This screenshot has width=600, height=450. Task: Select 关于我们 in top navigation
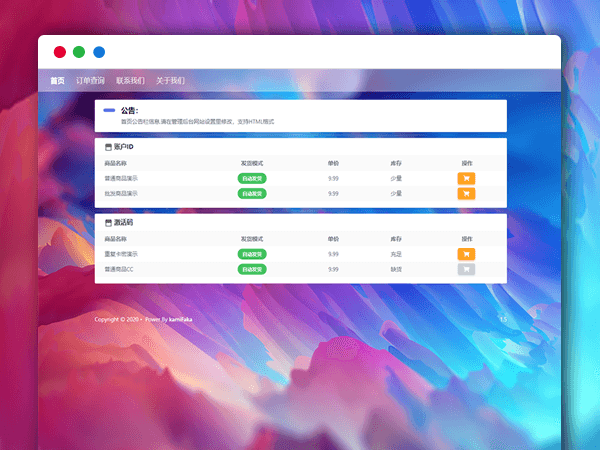pos(170,80)
